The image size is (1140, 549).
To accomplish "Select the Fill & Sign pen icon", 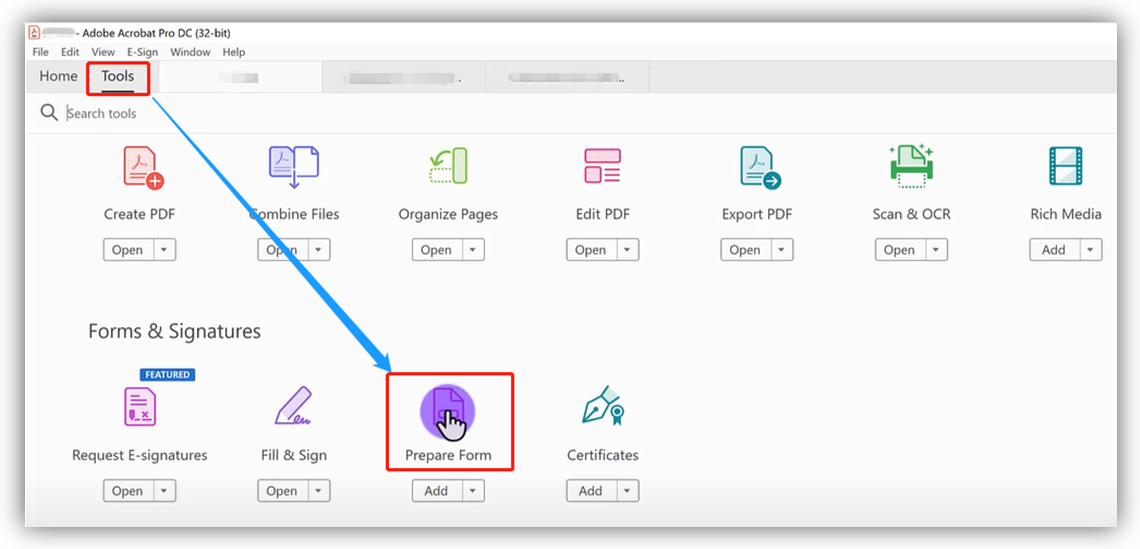I will [294, 406].
